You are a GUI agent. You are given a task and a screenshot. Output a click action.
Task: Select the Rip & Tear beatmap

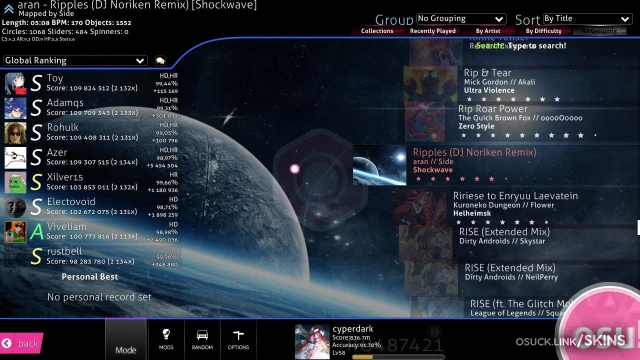click(x=522, y=85)
